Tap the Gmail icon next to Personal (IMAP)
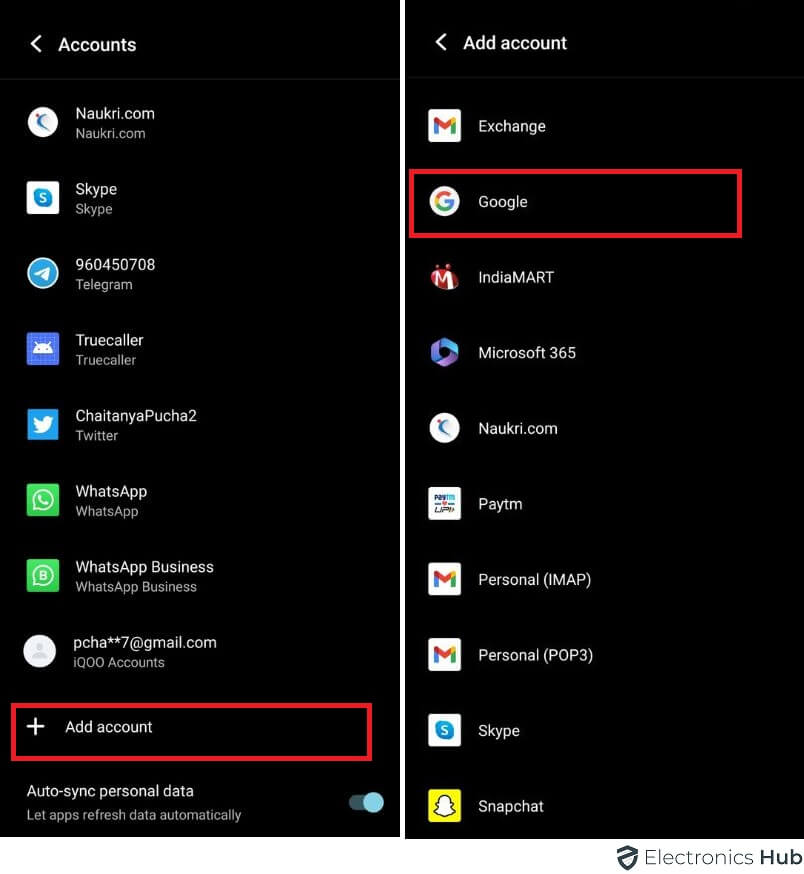Screen dimensions: 804x874 [x=444, y=579]
